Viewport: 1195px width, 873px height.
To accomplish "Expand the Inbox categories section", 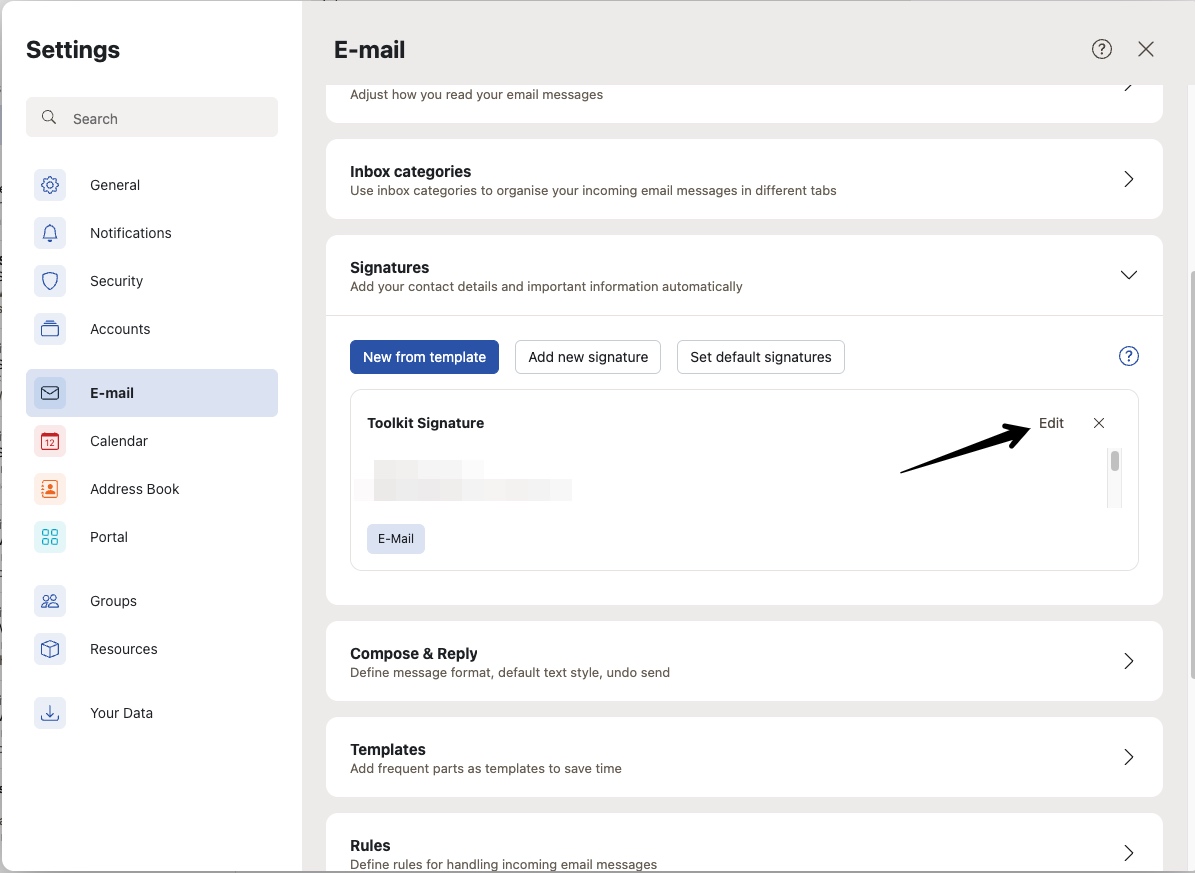I will 1128,179.
